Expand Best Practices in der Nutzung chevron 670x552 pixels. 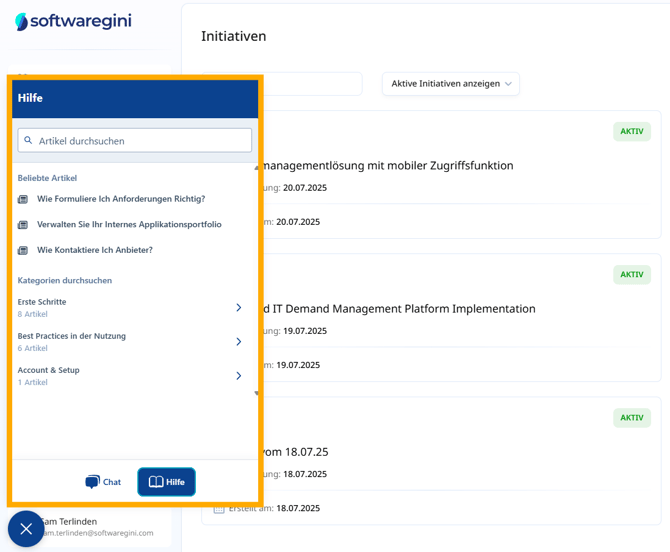click(x=238, y=342)
